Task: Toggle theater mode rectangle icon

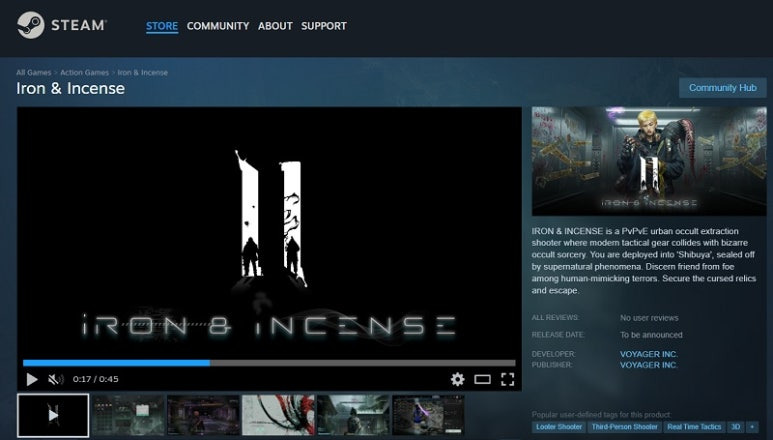Action: coord(482,379)
